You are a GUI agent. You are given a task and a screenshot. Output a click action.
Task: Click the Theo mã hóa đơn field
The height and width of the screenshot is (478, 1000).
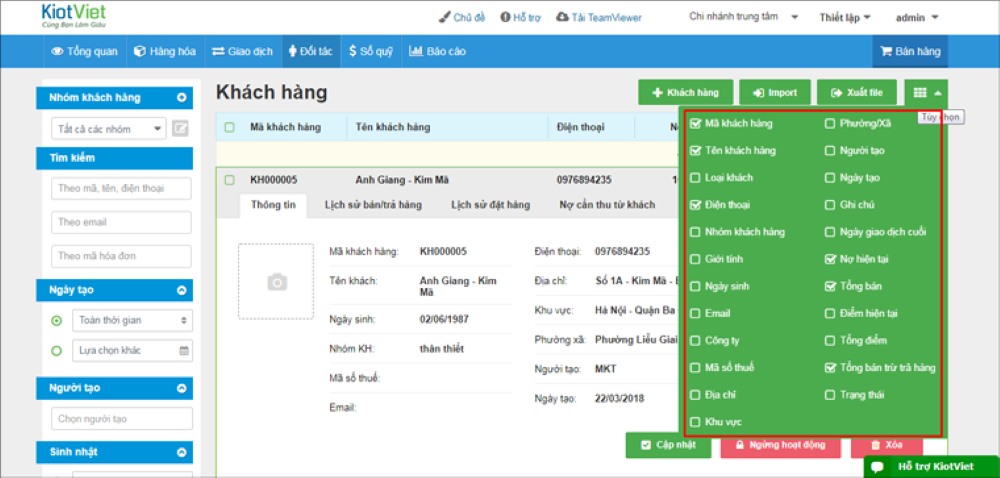tap(121, 256)
